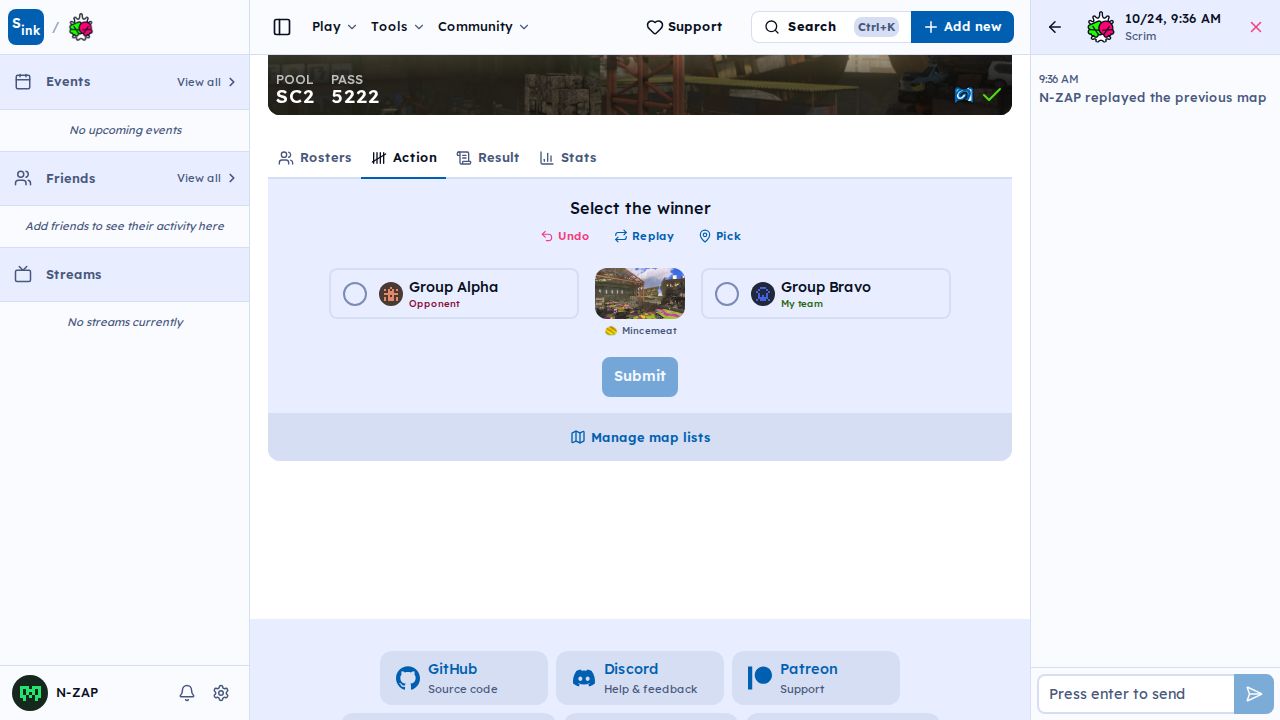The width and height of the screenshot is (1280, 720).
Task: Click the blue icon beside the checkmark
Action: (x=964, y=95)
